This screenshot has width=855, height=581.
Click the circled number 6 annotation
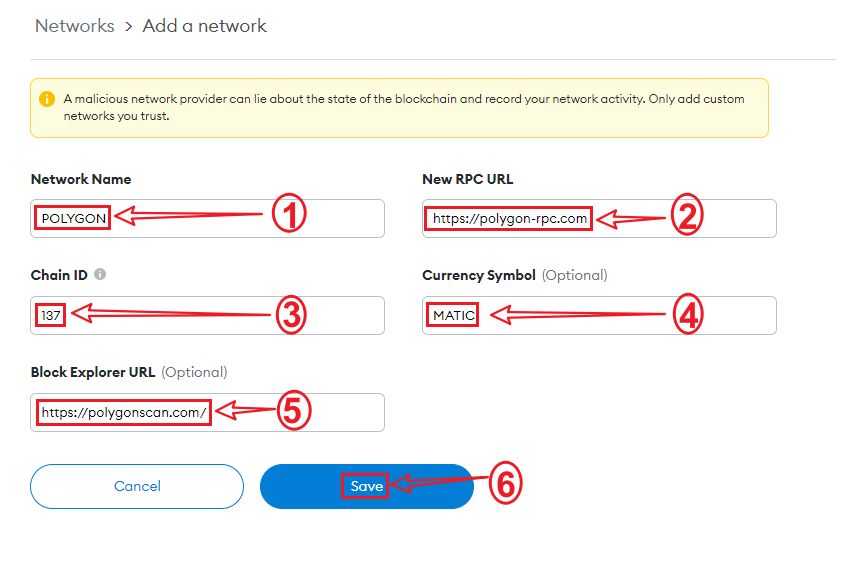pos(506,485)
